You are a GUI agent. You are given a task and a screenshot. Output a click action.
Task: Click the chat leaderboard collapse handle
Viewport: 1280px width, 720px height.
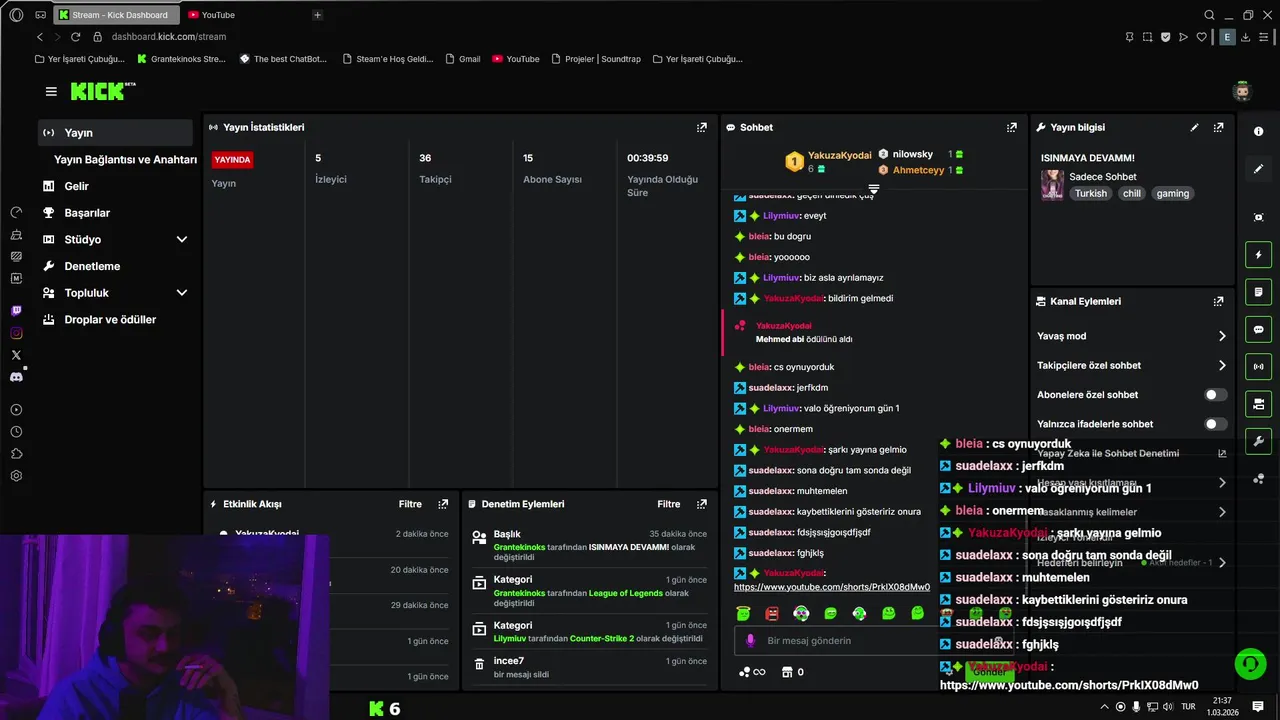click(x=873, y=188)
